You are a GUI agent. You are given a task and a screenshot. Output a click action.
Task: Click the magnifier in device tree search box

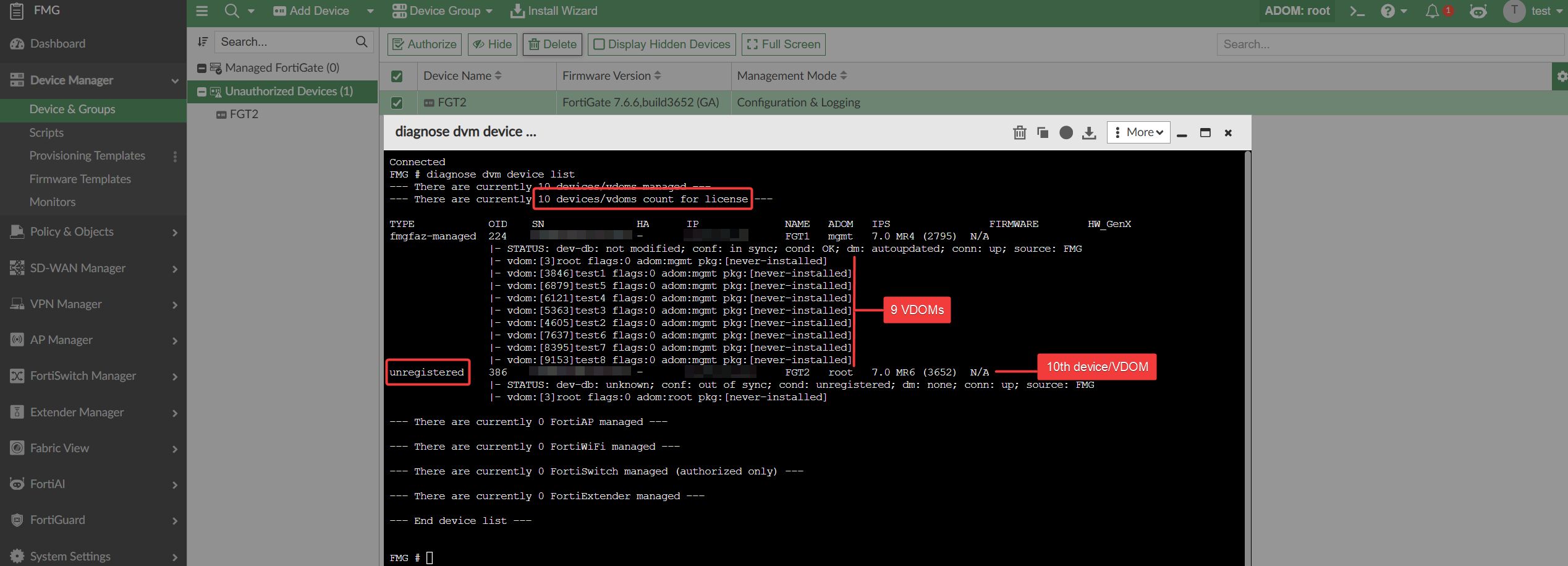point(362,42)
